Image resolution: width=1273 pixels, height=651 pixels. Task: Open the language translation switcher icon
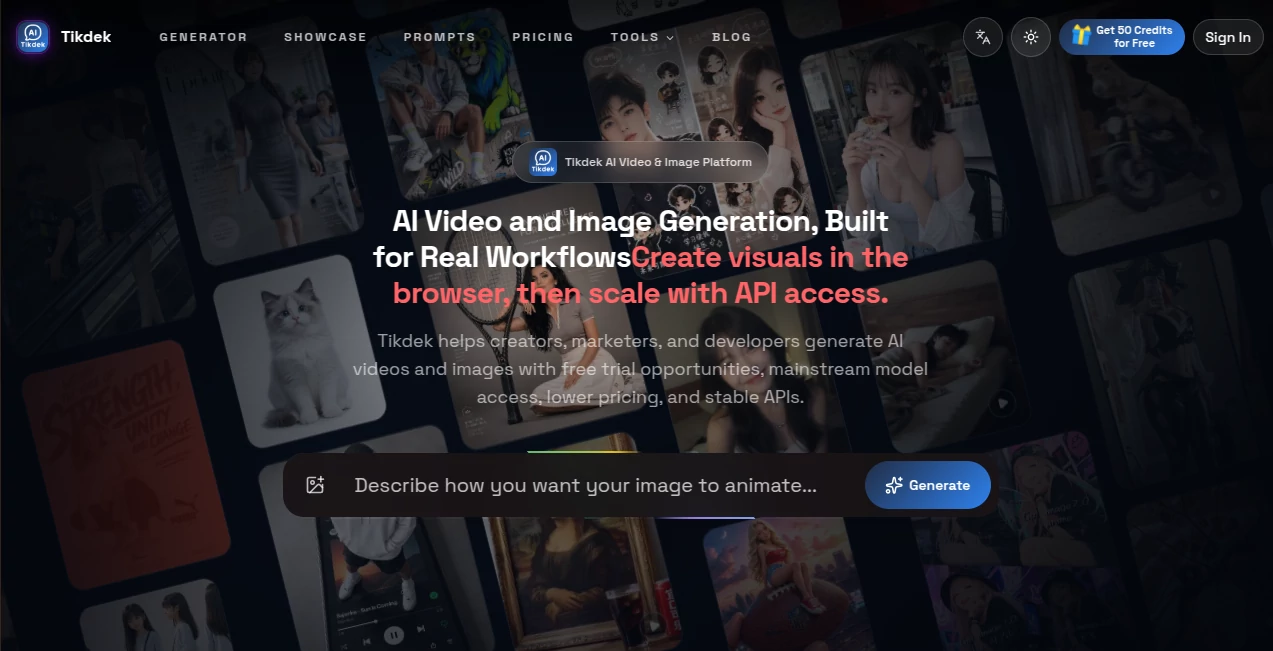[983, 37]
